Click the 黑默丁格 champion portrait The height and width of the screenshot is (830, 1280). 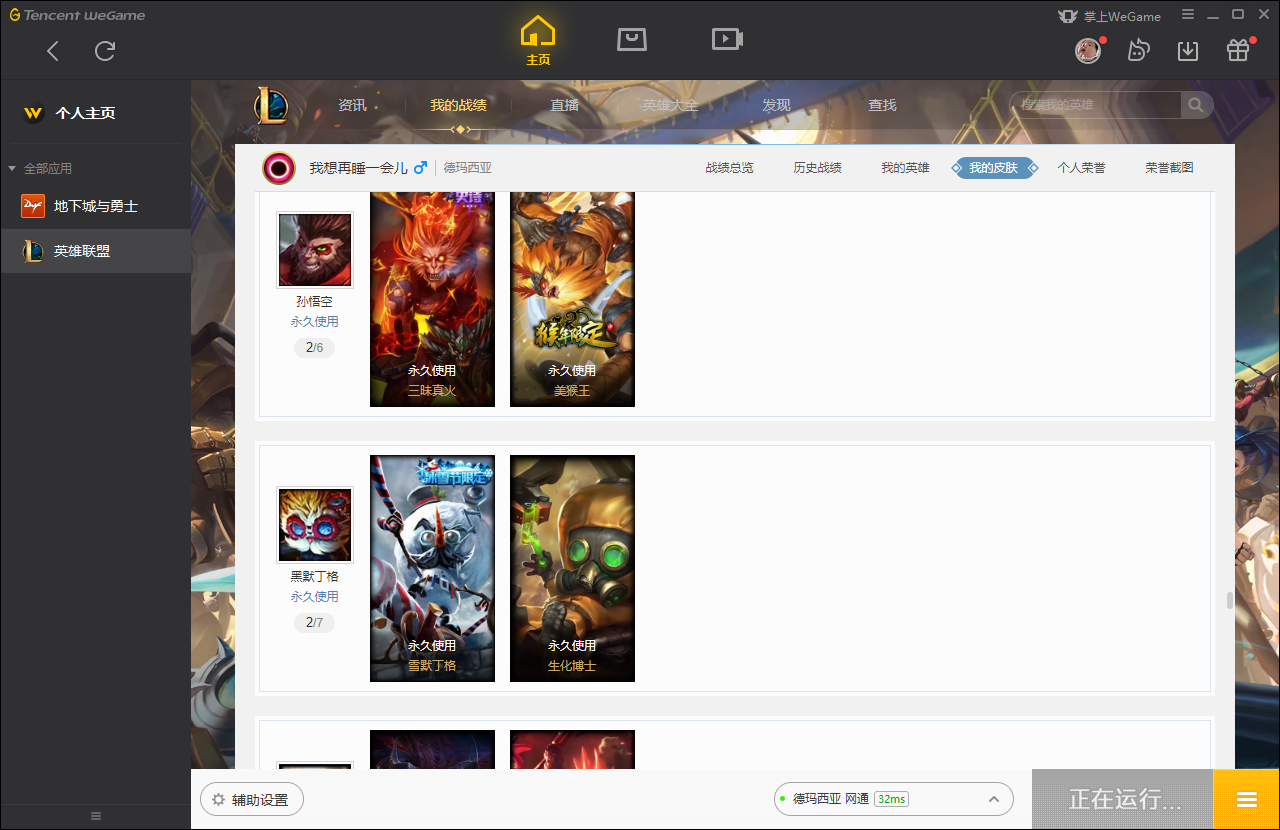[x=315, y=525]
